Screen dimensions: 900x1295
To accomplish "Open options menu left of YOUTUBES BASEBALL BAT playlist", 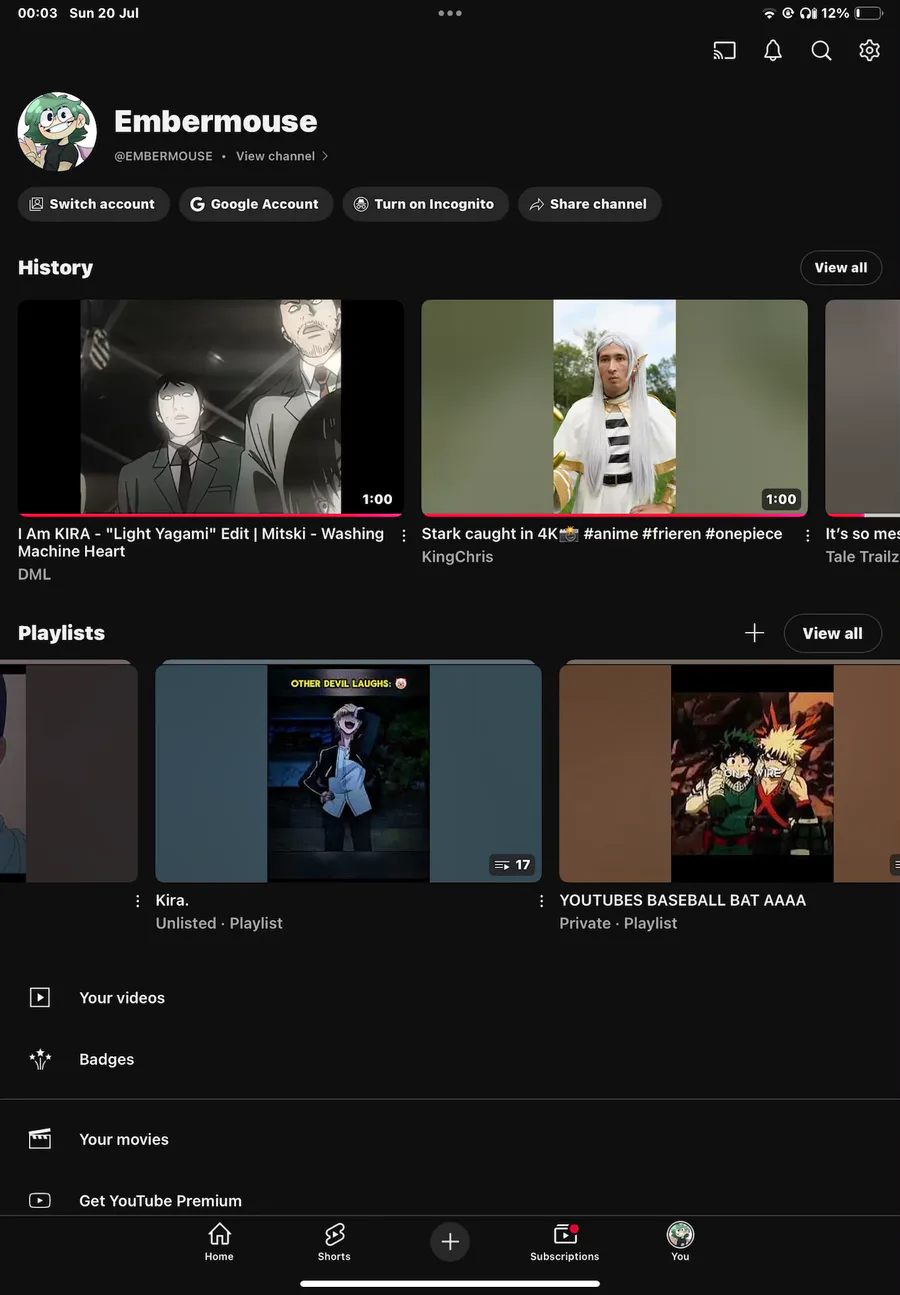I will (542, 901).
